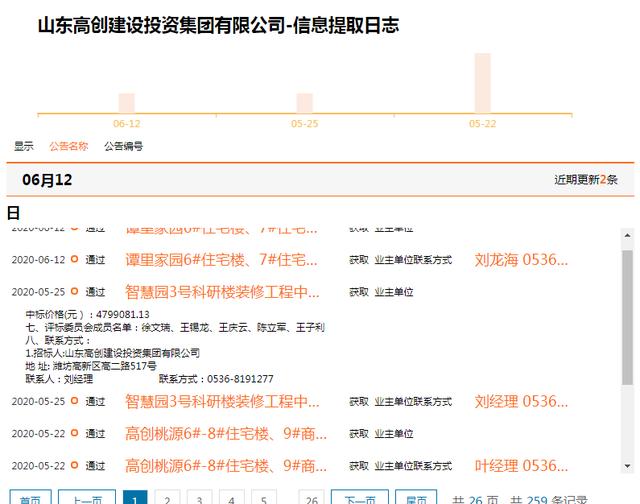Click status circle on 智慧园 业主单位联系方式 row
640x504 pixels.
click(x=74, y=402)
